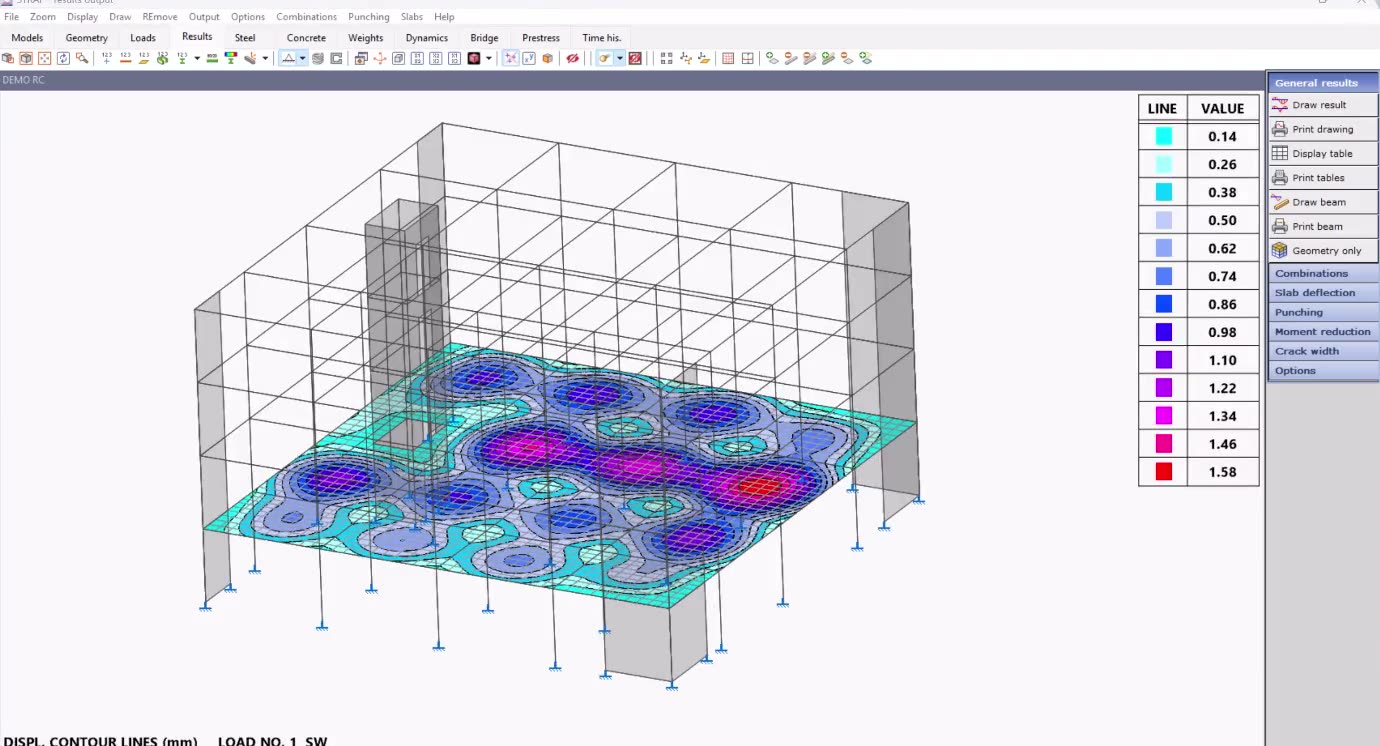Collapse the General results section header

point(1323,82)
